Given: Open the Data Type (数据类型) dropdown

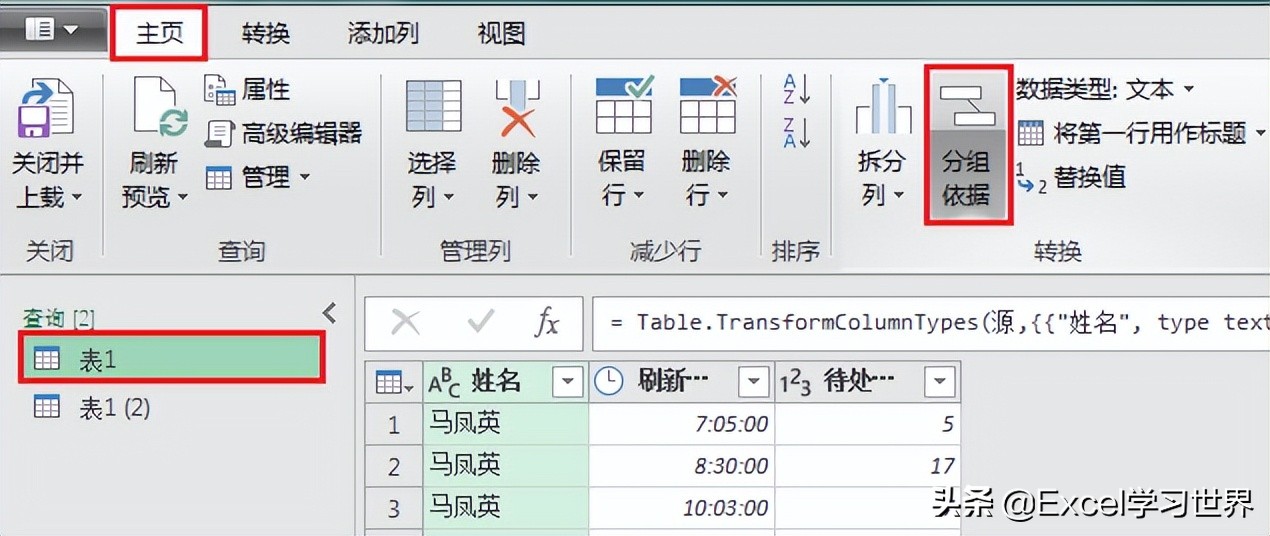Looking at the screenshot, I should click(1105, 89).
